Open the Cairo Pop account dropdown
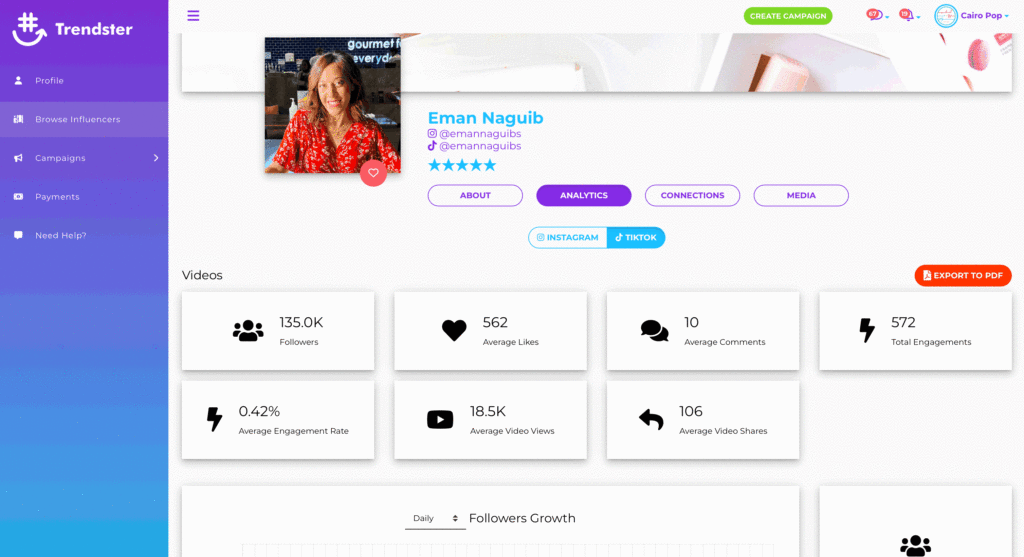Image resolution: width=1024 pixels, height=557 pixels. pos(971,16)
